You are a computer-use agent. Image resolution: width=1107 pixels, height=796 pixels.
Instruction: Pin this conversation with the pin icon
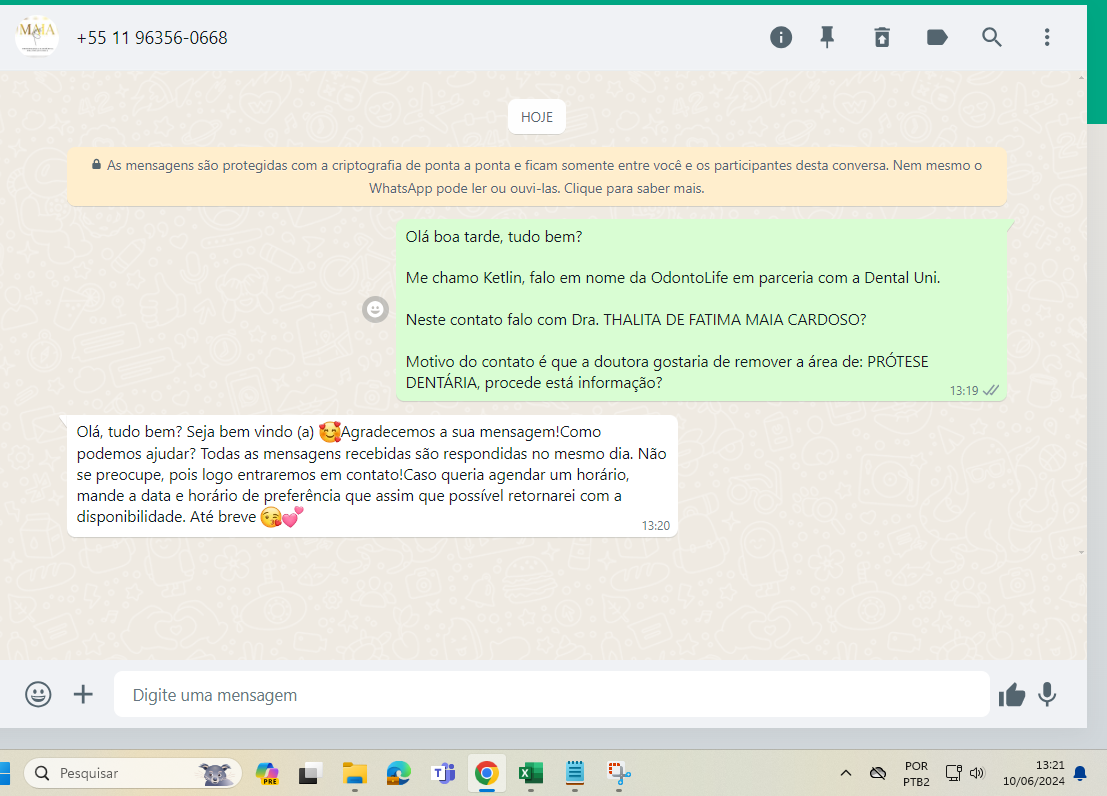point(827,37)
